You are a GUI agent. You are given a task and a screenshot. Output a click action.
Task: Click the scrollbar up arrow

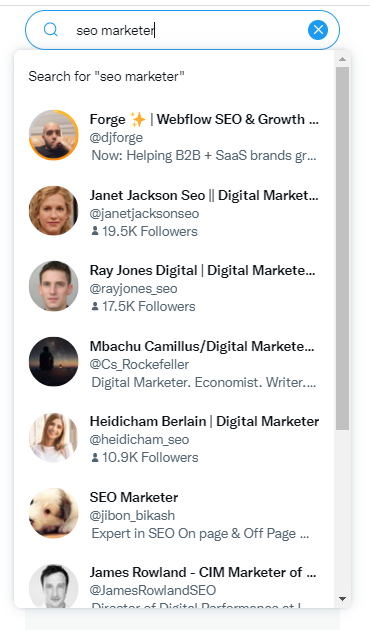(x=342, y=59)
